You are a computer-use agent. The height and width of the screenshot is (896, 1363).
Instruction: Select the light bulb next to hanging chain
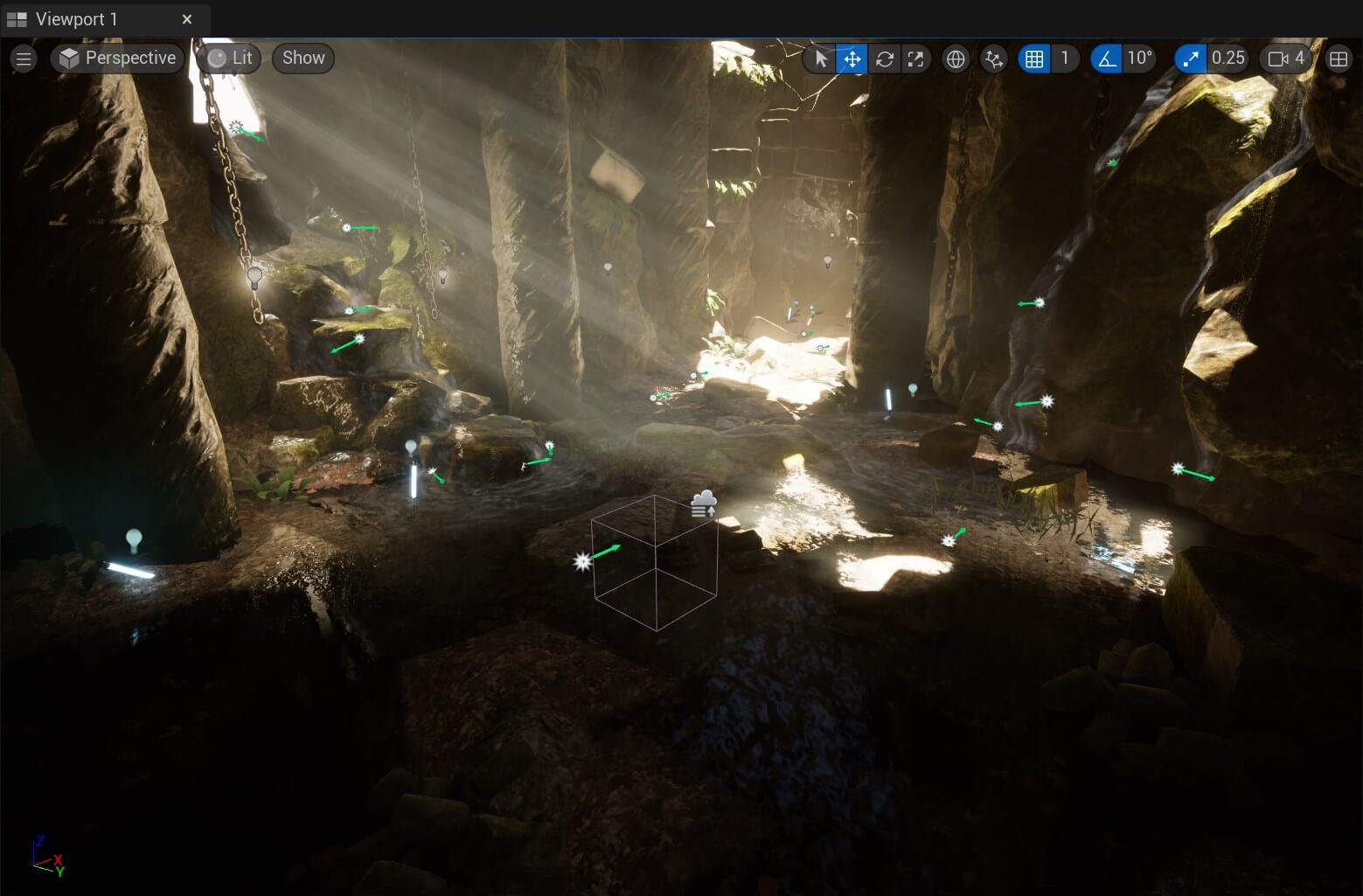(x=254, y=278)
